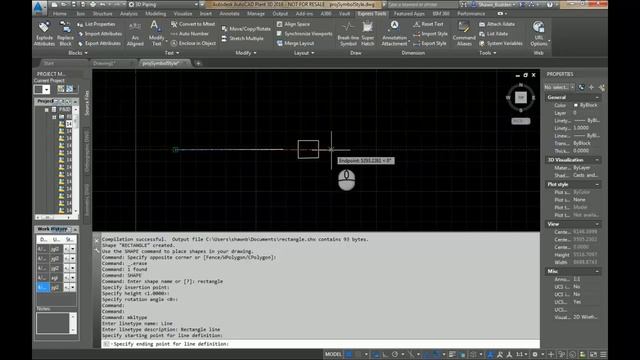Viewport: 640px width, 360px height.
Task: Toggle grid display in status bar
Action: click(349, 354)
